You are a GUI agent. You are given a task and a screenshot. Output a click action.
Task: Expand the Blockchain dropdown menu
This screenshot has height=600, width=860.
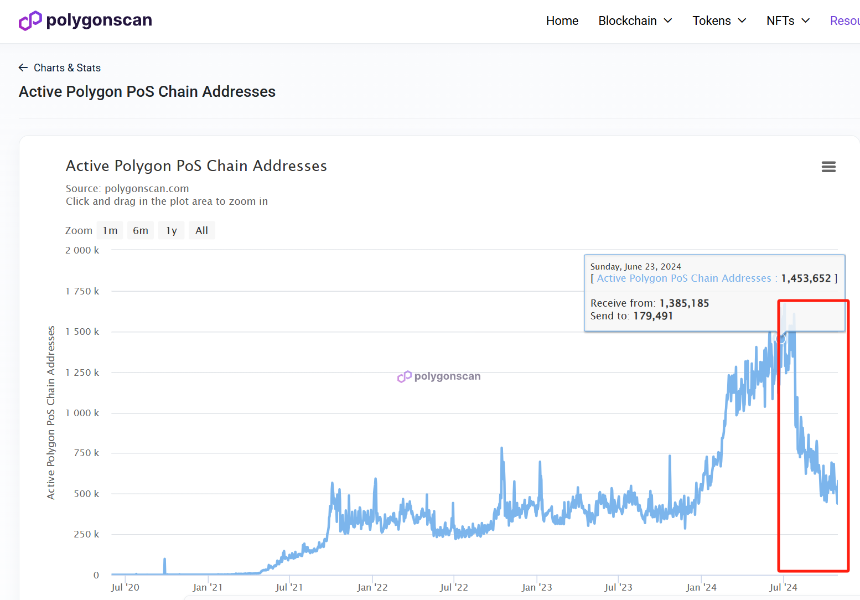[x=635, y=21]
